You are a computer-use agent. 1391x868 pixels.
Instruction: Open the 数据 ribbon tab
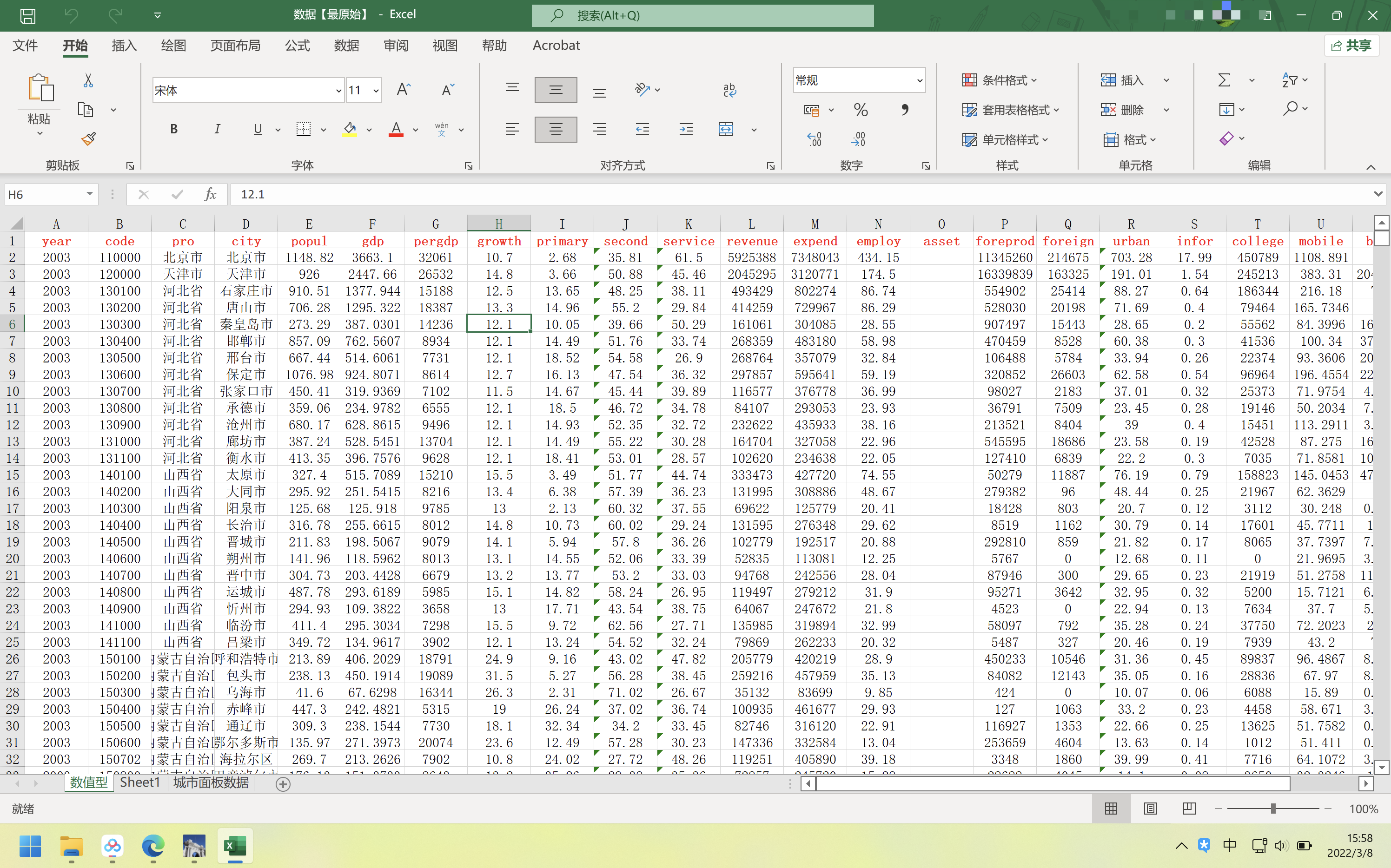346,46
